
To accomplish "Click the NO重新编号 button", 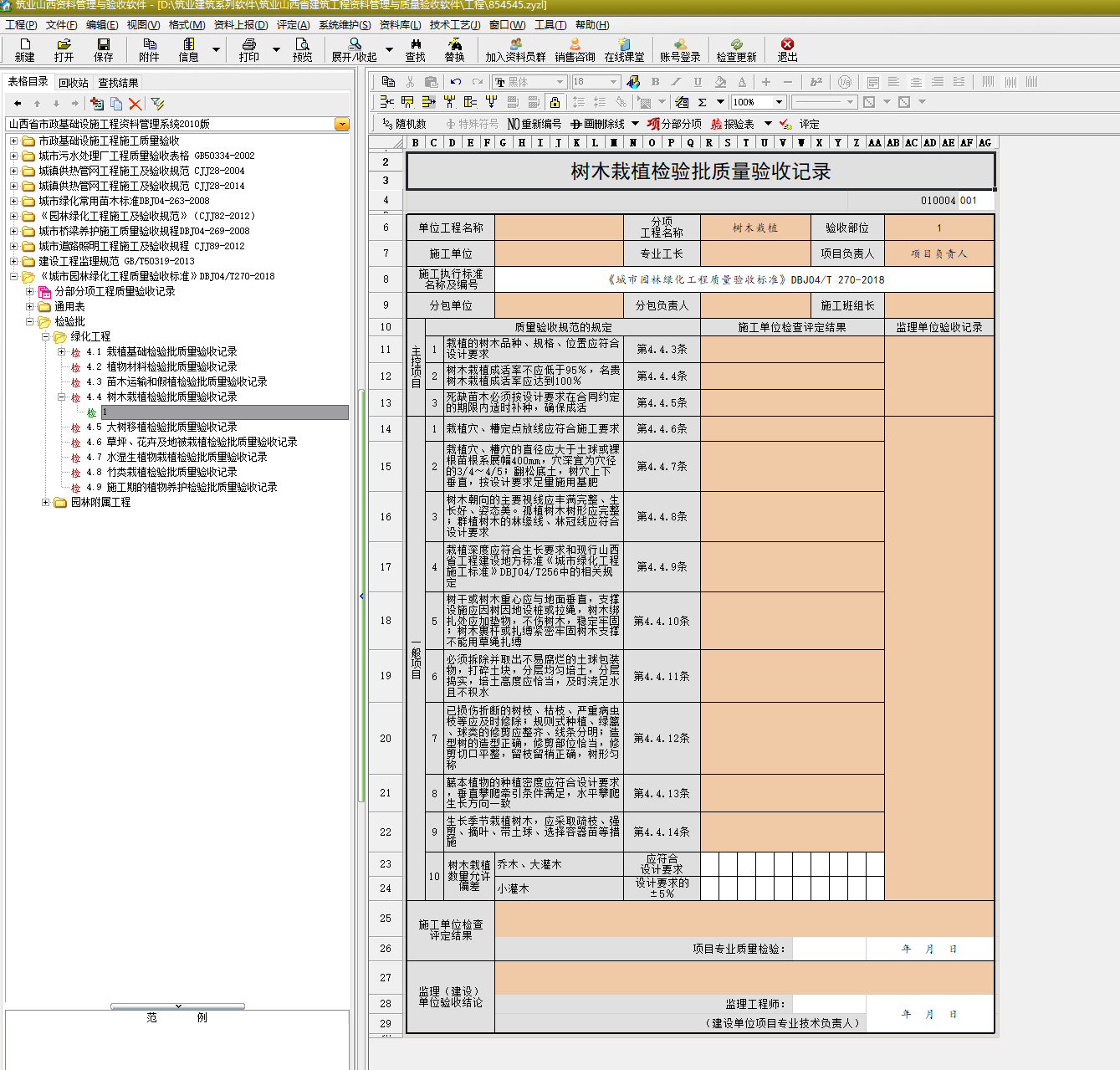I will tap(534, 124).
